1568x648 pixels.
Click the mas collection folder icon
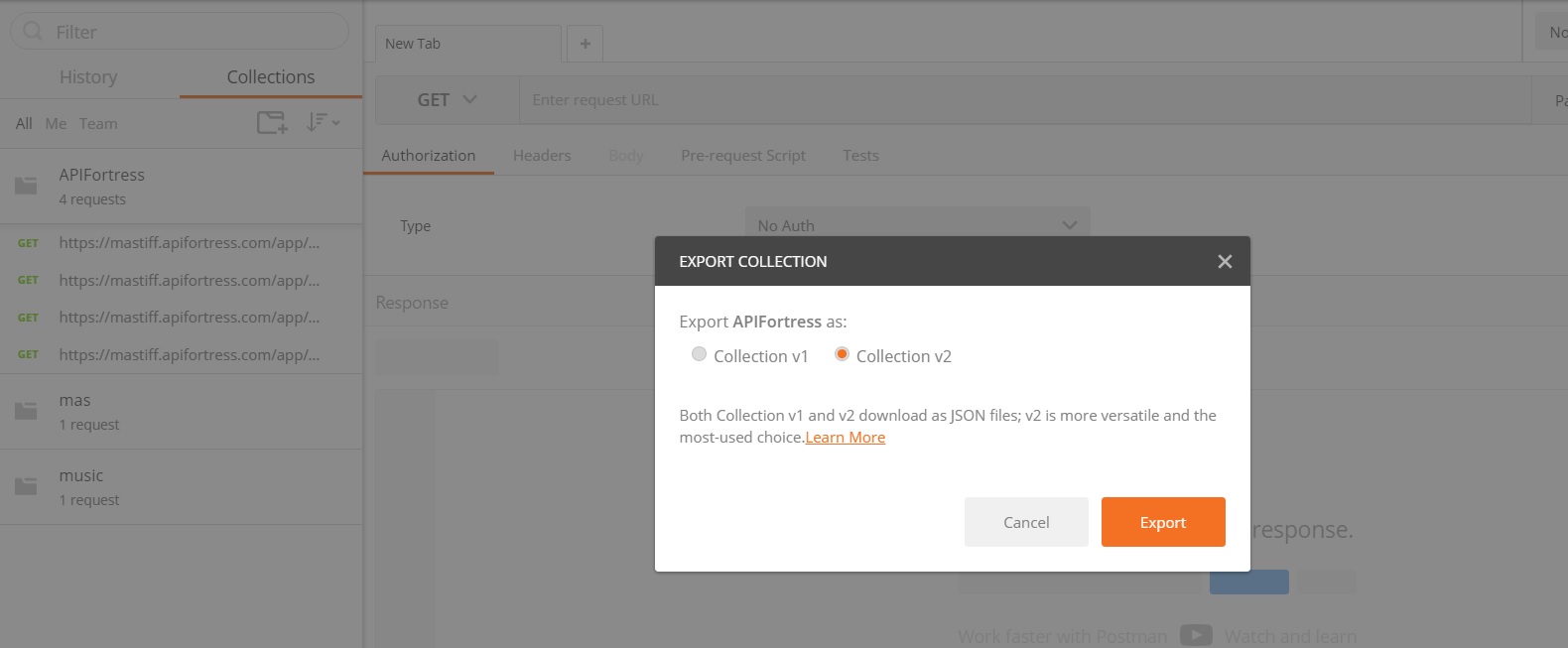click(26, 411)
